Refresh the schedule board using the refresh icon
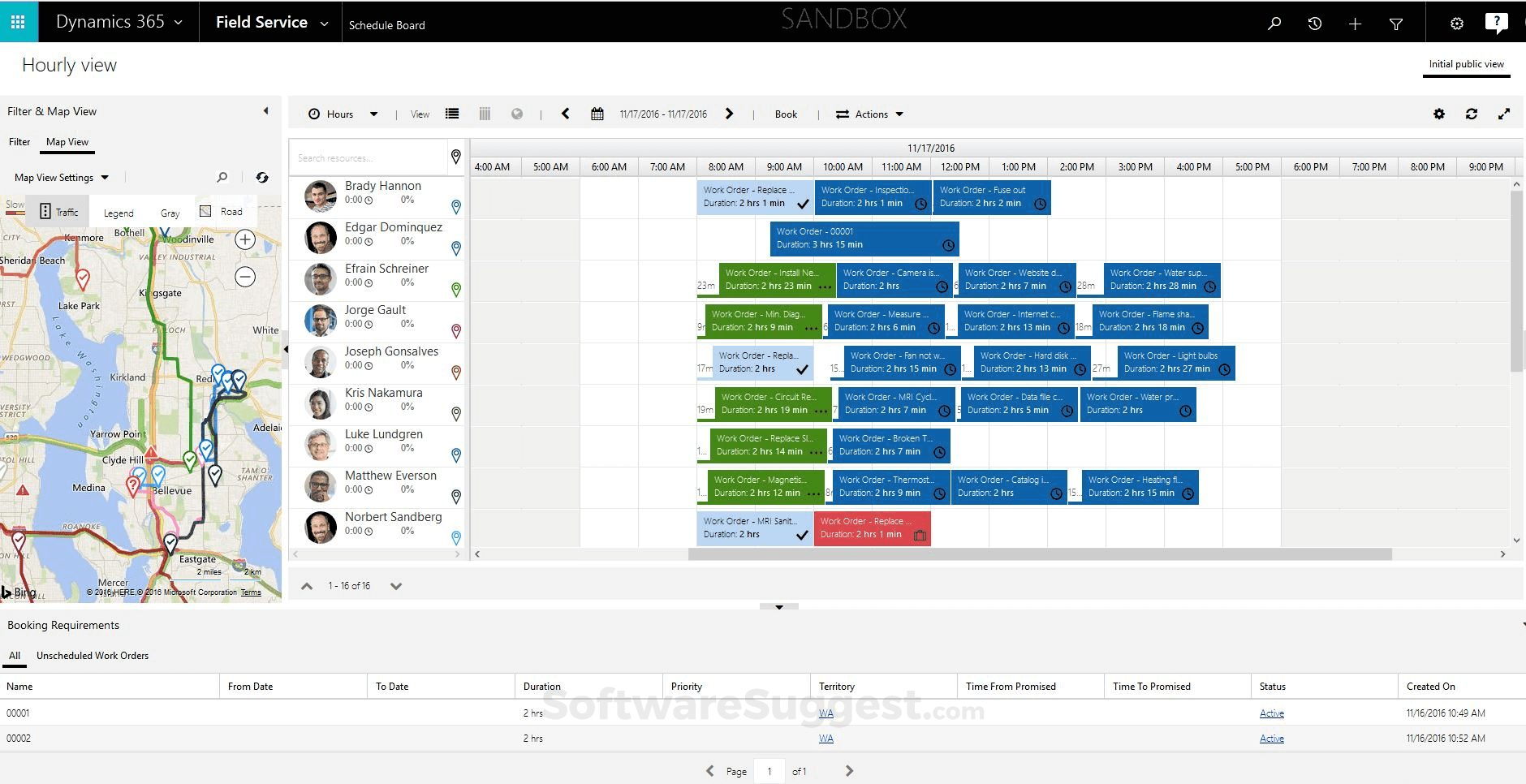 pyautogui.click(x=1472, y=114)
